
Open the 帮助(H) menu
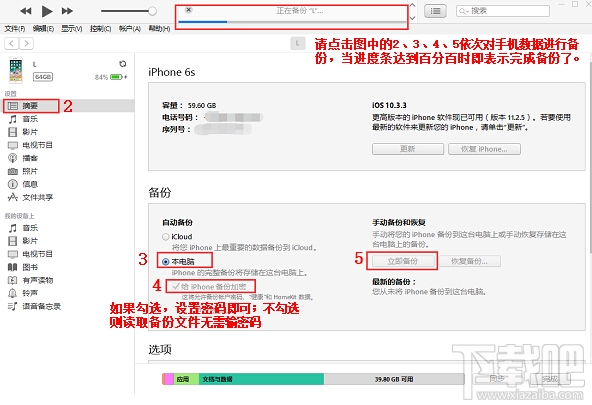pyautogui.click(x=159, y=29)
